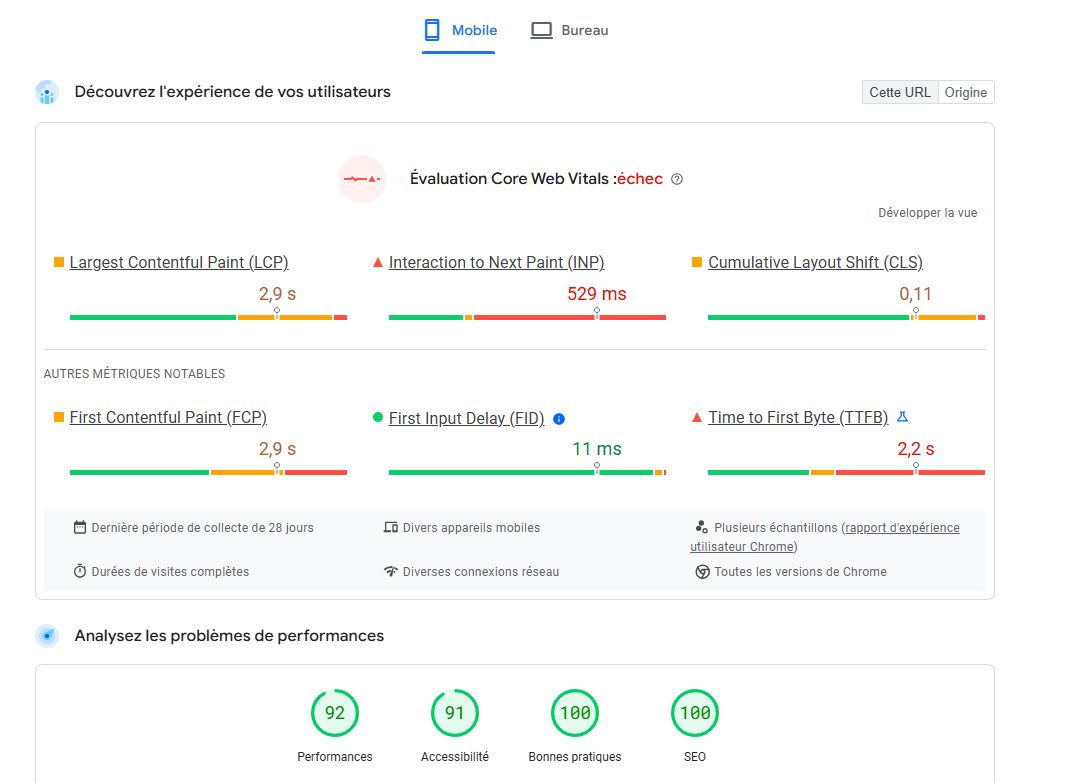The height and width of the screenshot is (783, 1066).
Task: Open rapport d'expérience utilisateur Chrome link
Action: click(825, 537)
